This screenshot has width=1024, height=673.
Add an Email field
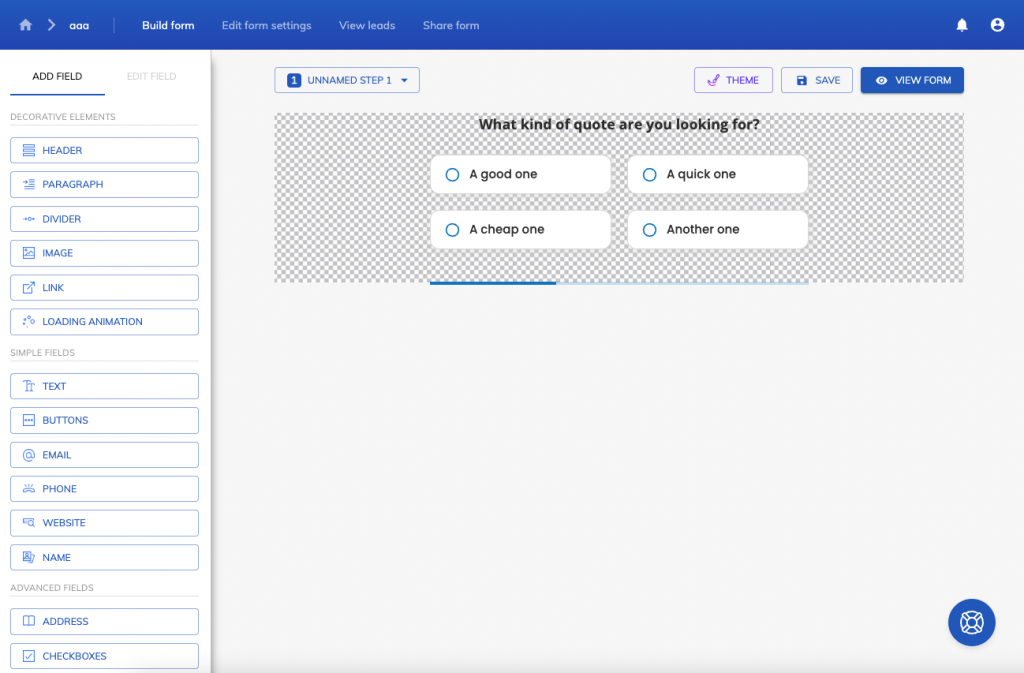104,455
